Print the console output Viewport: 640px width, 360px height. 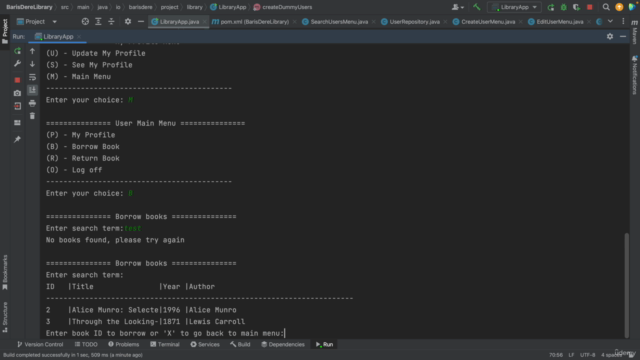coord(32,103)
